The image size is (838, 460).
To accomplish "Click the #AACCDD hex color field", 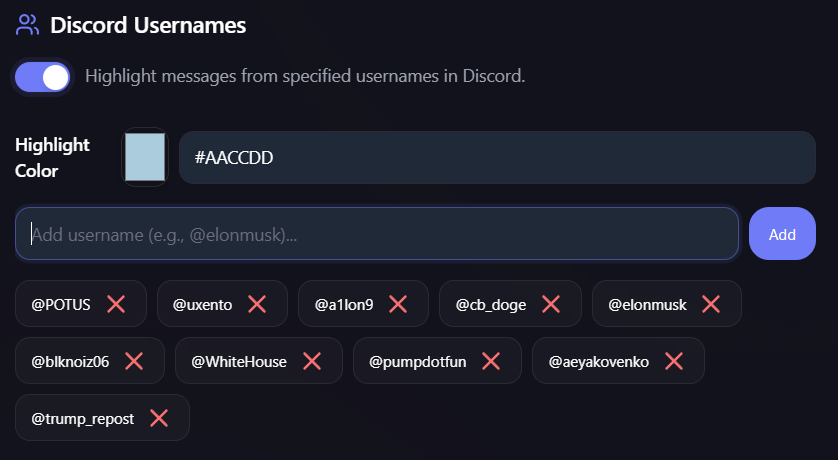I will tap(496, 158).
